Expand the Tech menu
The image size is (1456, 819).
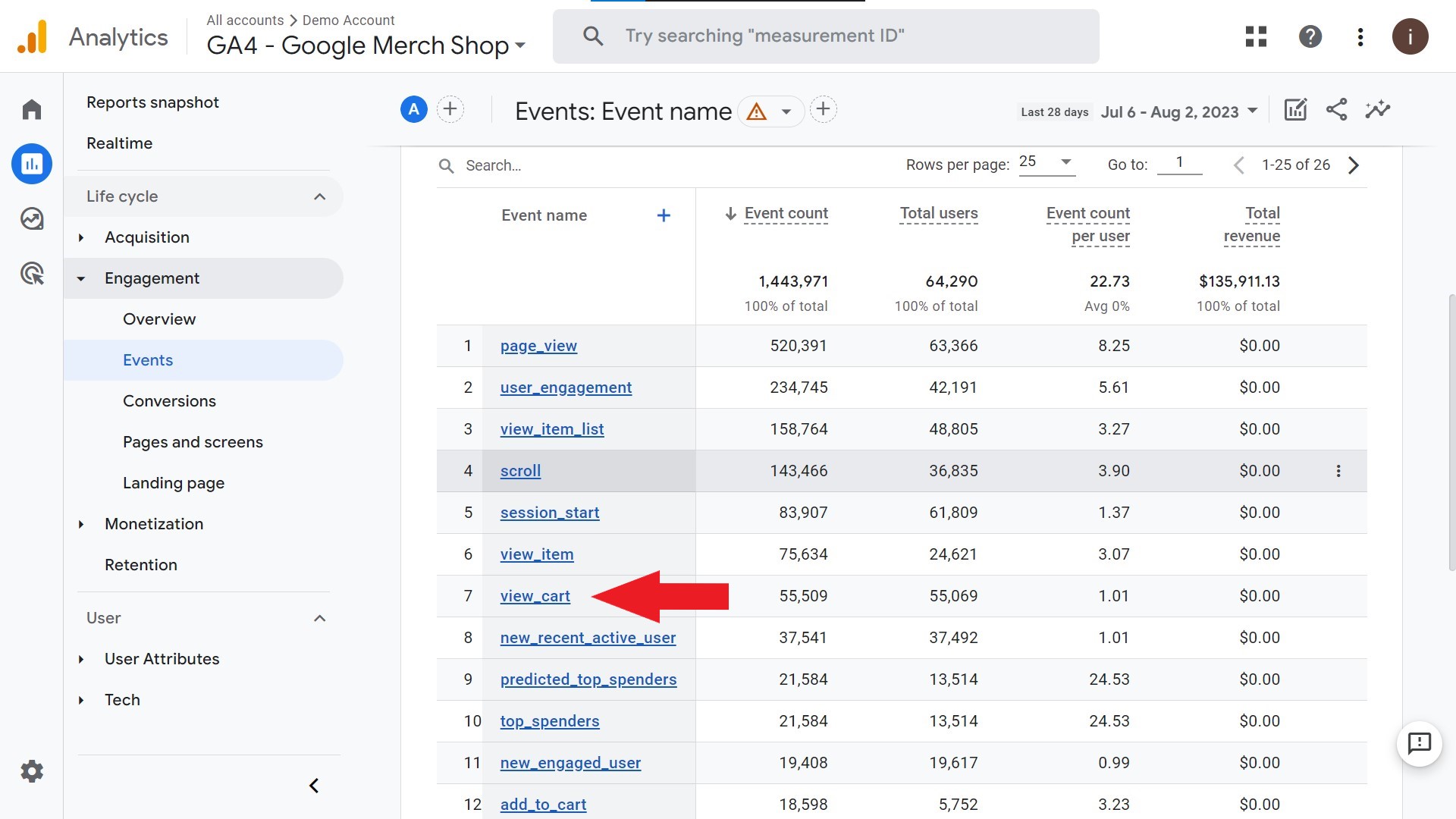81,700
